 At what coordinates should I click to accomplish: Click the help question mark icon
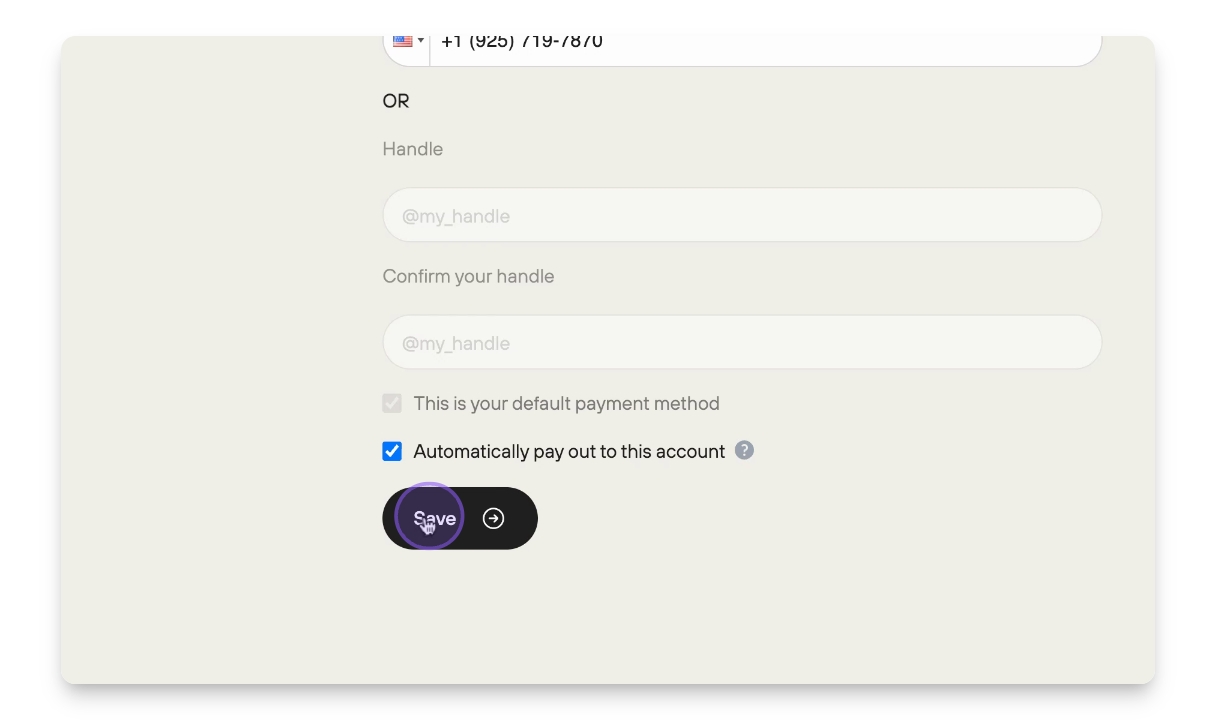744,450
